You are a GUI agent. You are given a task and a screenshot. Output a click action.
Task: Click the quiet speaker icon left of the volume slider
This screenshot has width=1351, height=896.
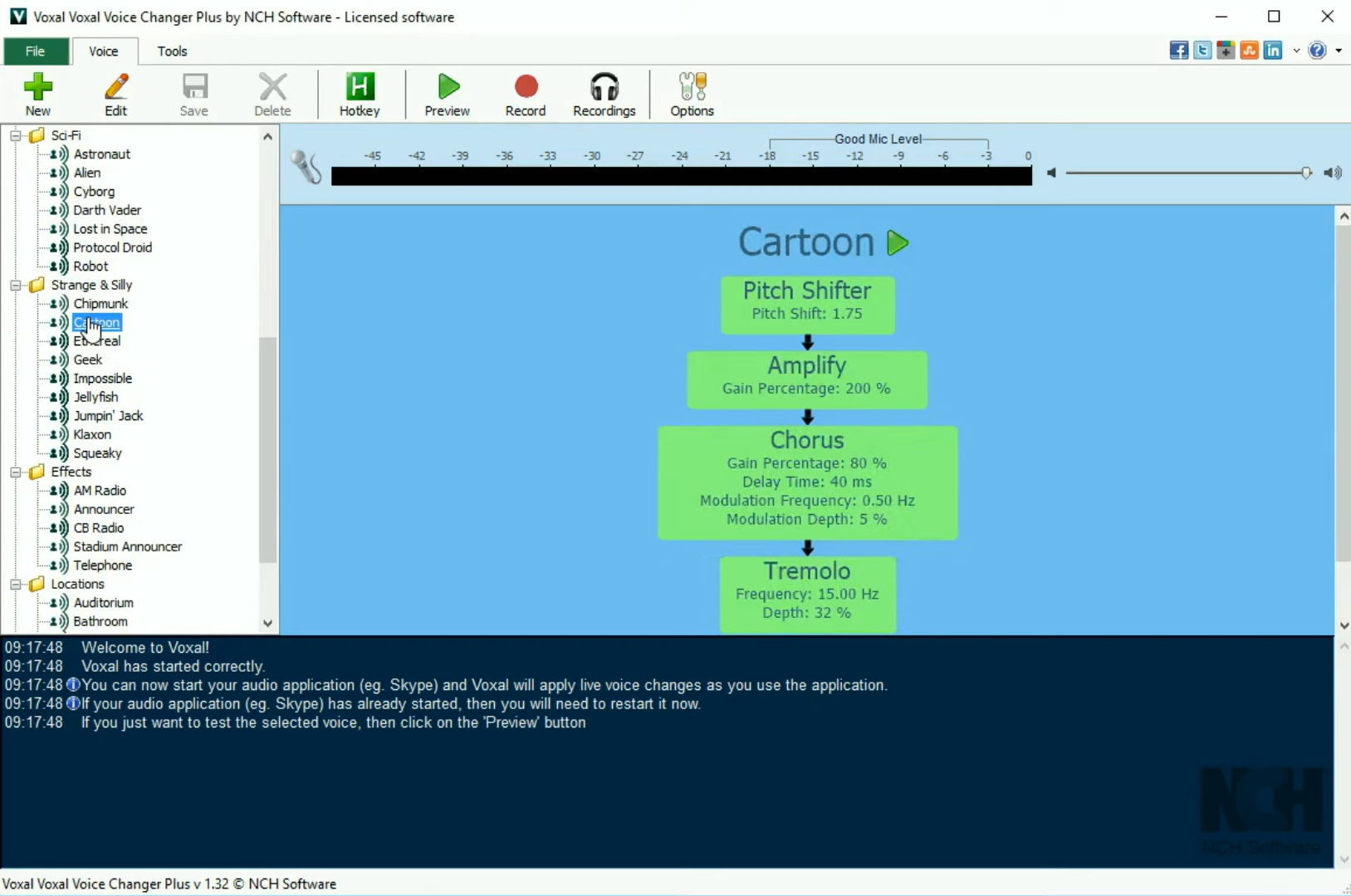(x=1051, y=173)
